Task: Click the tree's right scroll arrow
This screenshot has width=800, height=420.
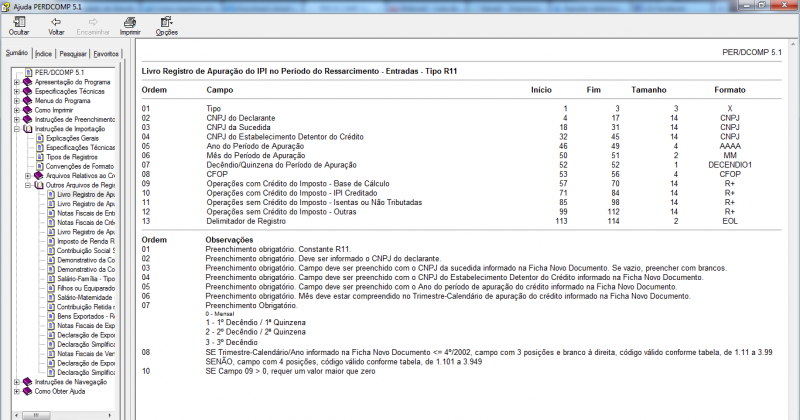Action: pos(110,415)
